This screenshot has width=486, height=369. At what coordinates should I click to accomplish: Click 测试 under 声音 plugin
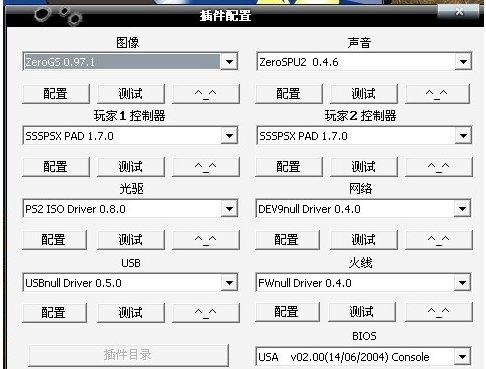pyautogui.click(x=364, y=94)
